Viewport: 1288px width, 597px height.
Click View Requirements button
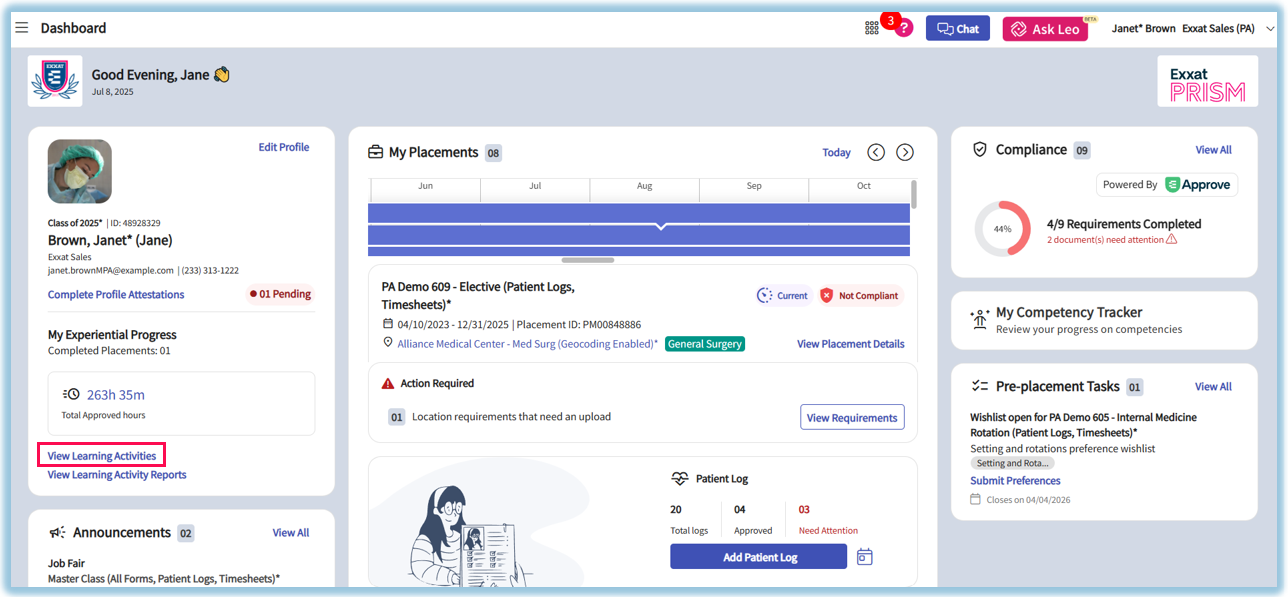point(852,417)
